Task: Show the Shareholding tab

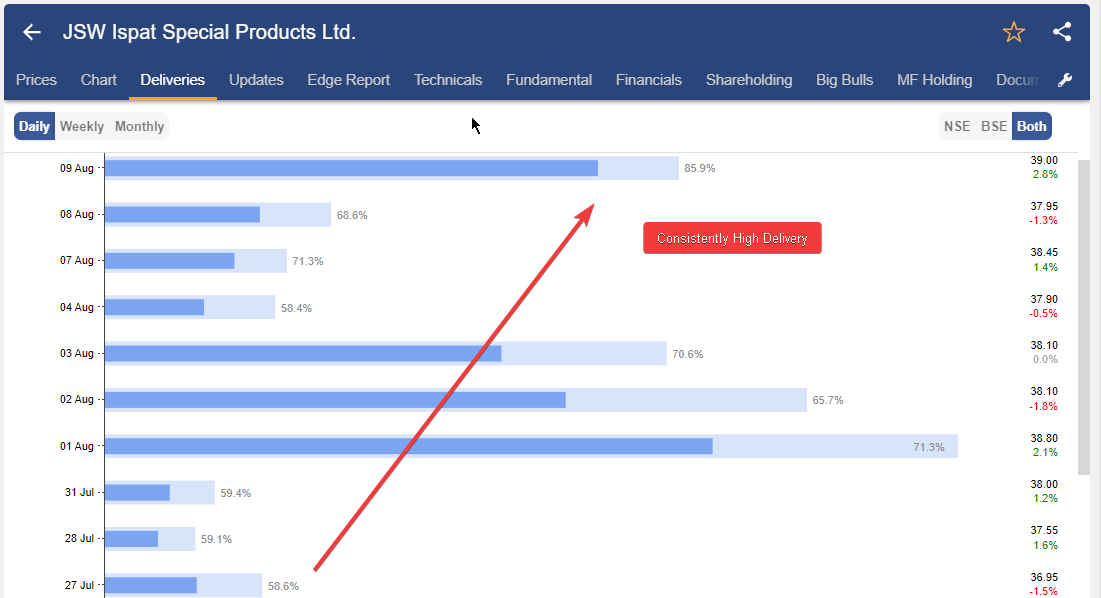Action: coord(749,80)
